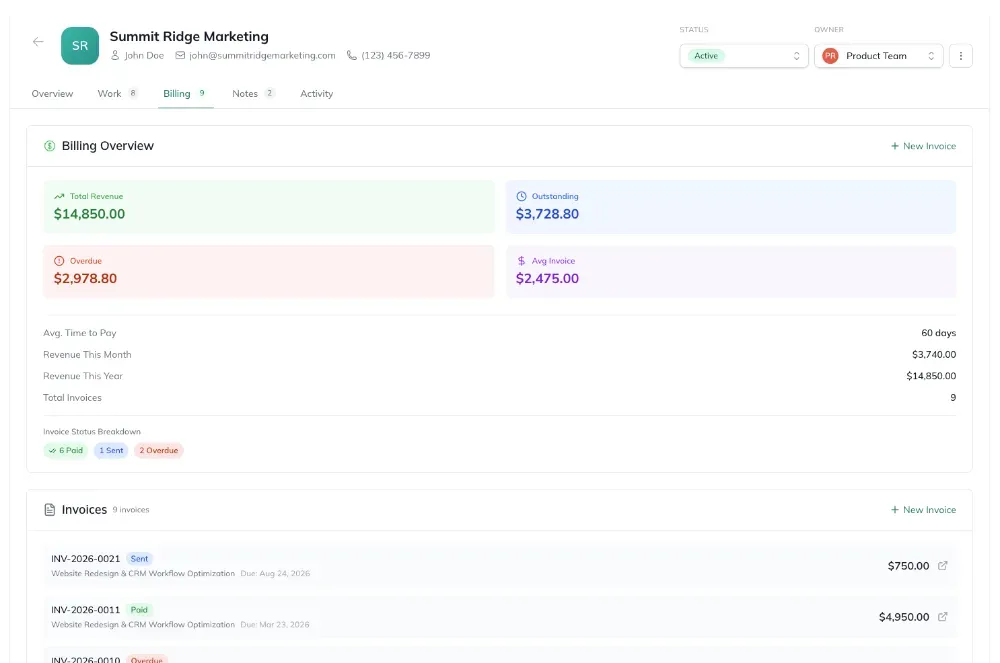Click the 9 invoices count beside Invoices
Image resolution: width=1000 pixels, height=663 pixels.
131,509
